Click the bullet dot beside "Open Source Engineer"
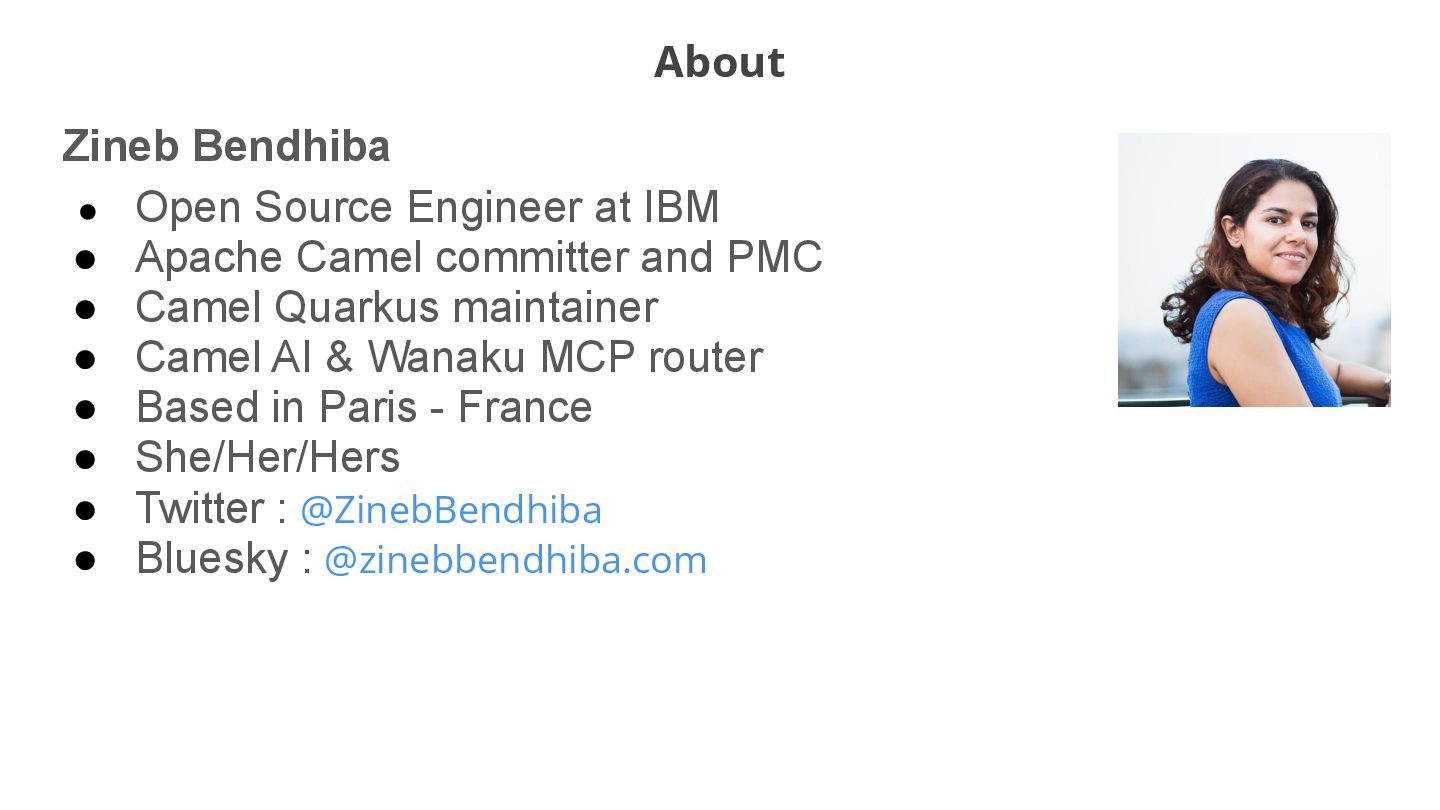Viewport: 1440px width, 810px height. (87, 211)
